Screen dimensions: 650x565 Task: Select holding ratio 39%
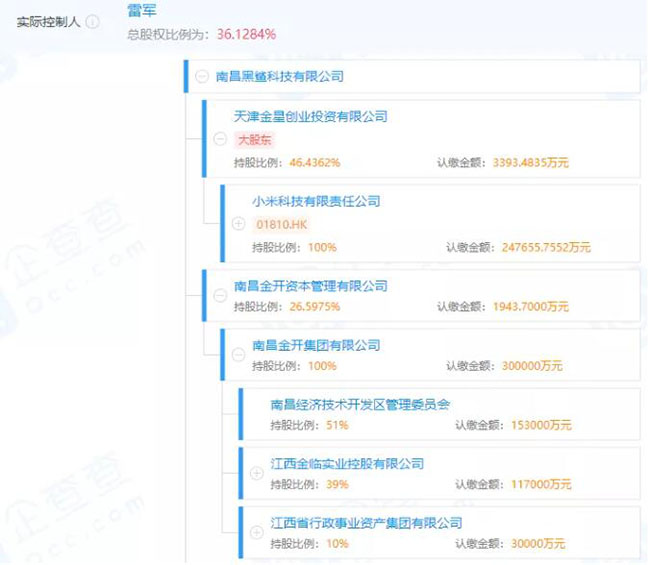pyautogui.click(x=337, y=485)
